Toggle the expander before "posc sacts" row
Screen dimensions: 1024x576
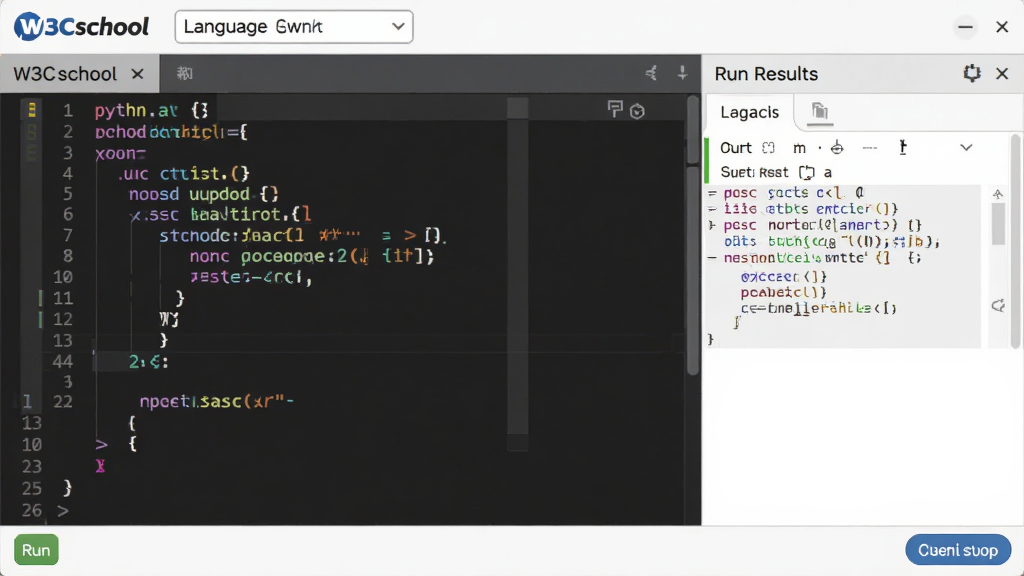712,193
